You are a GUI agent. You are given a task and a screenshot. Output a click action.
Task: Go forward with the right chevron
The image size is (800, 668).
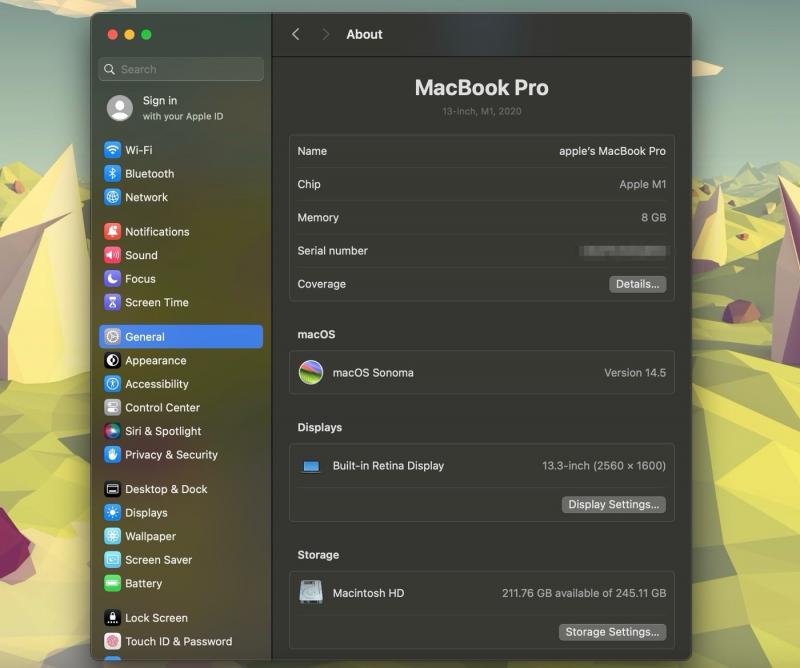(326, 34)
